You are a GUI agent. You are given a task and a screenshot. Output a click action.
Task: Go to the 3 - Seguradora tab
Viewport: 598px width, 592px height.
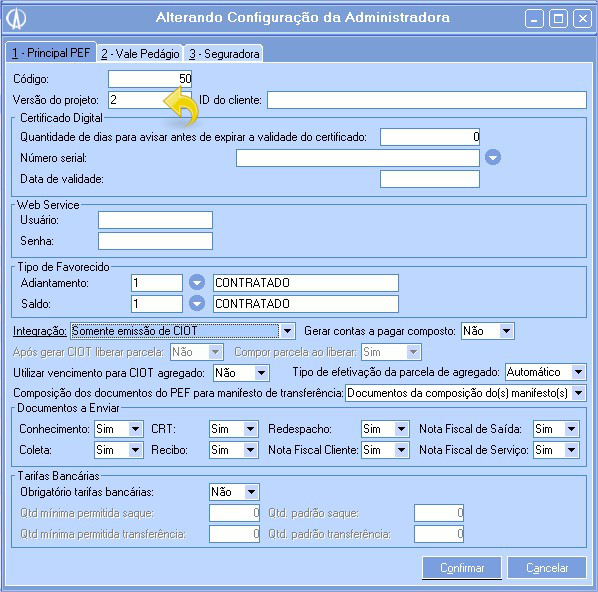[224, 54]
